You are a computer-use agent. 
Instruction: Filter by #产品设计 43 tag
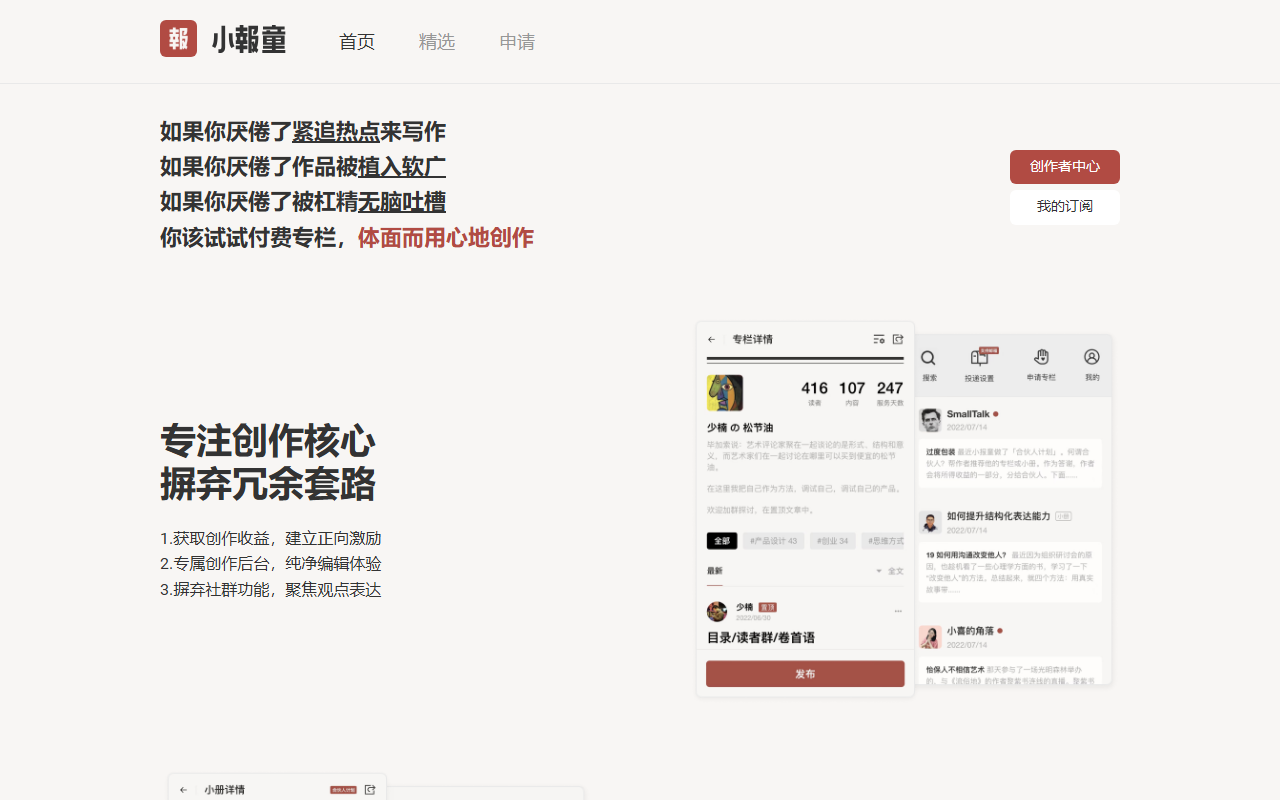(773, 541)
